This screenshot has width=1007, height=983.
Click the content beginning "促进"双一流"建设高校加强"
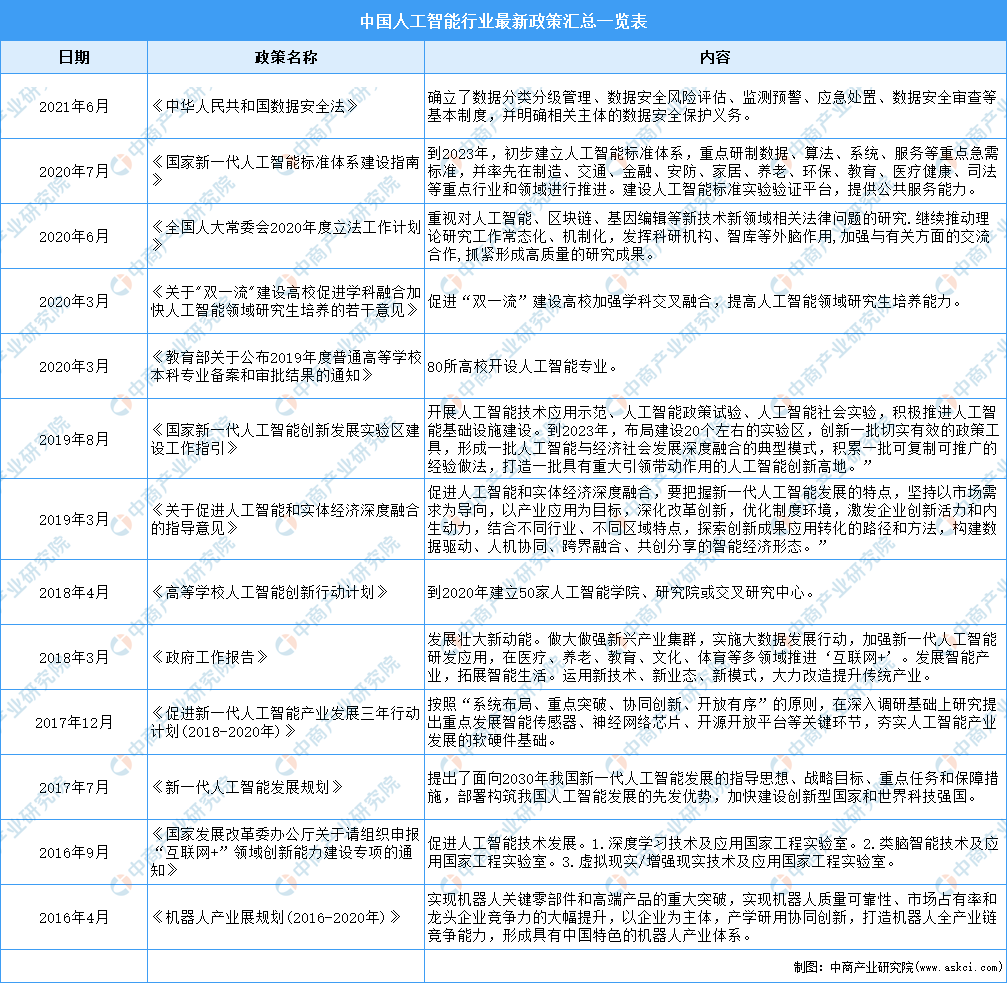click(x=695, y=301)
